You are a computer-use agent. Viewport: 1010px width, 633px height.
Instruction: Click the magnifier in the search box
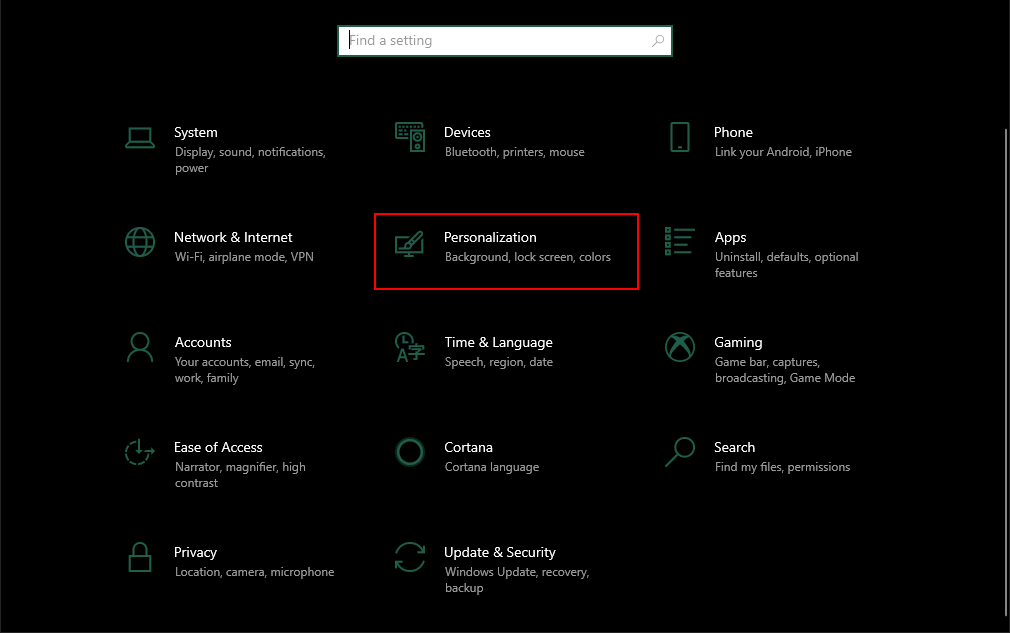[x=658, y=41]
